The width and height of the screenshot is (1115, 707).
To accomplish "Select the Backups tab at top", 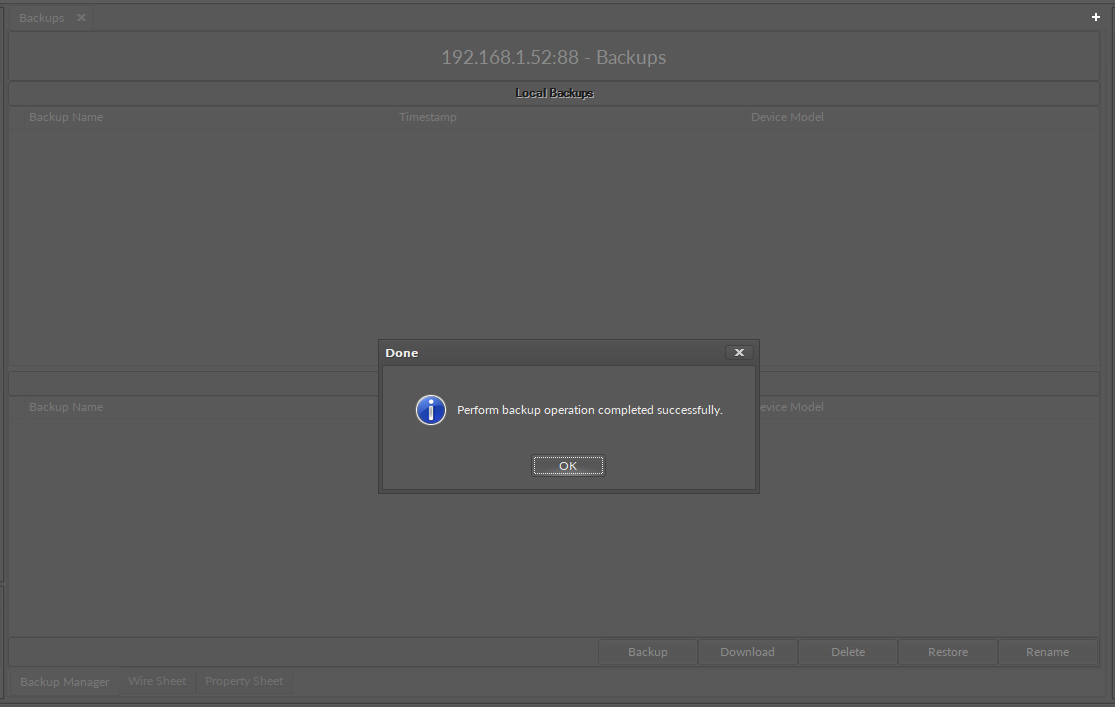I will 41,18.
